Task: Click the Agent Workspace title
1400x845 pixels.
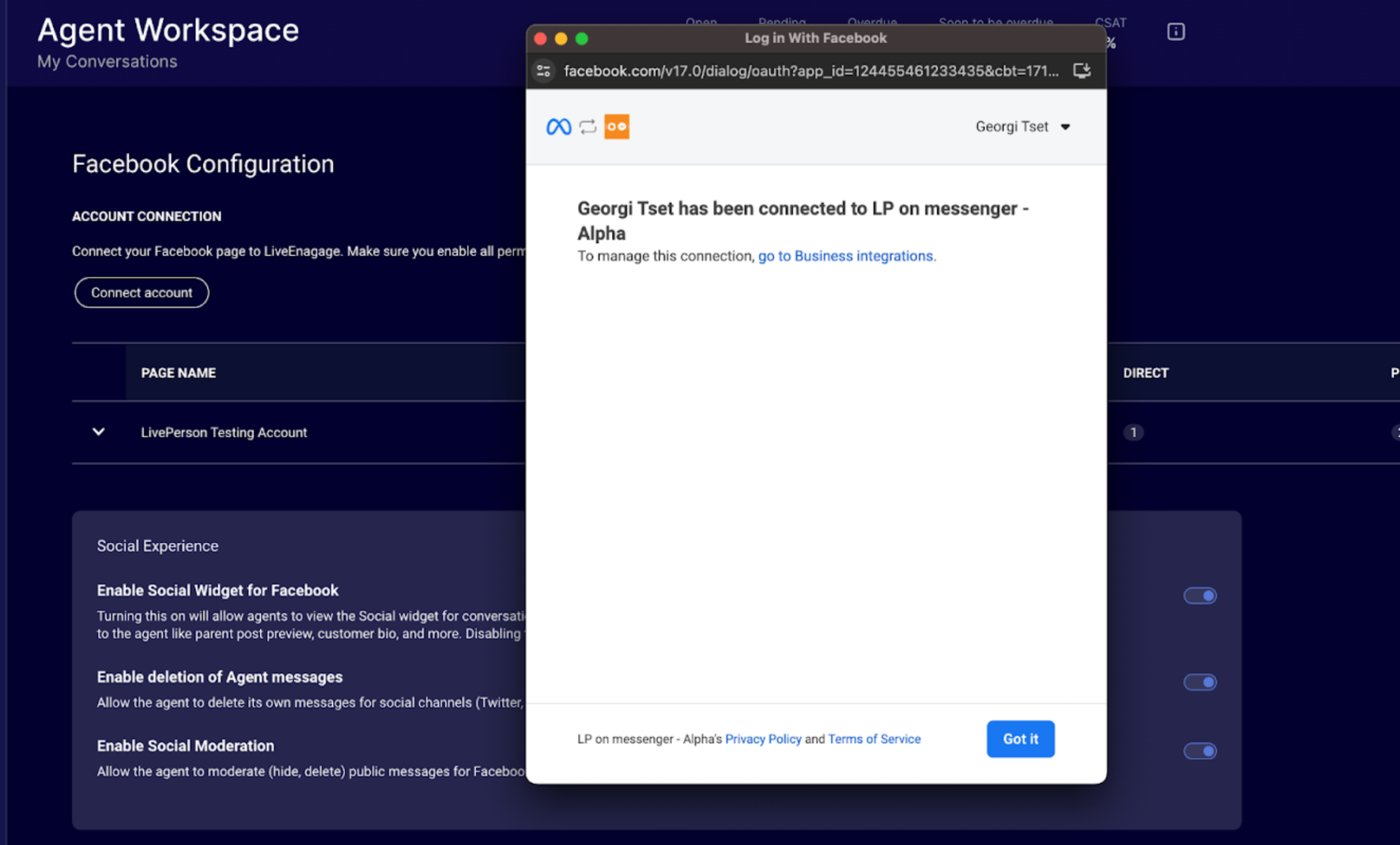Action: (x=168, y=30)
